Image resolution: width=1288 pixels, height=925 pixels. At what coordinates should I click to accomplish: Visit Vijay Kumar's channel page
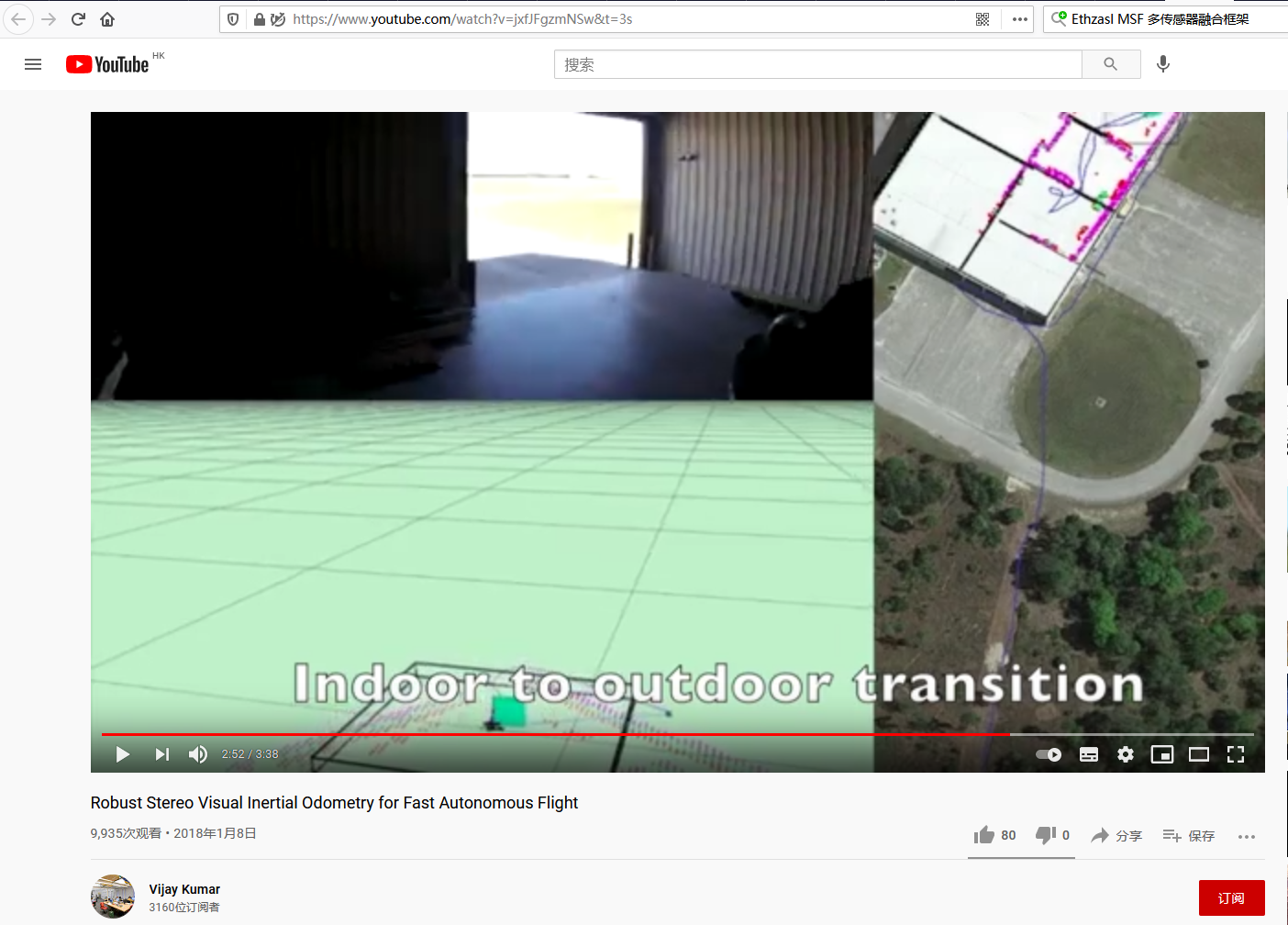pyautogui.click(x=183, y=888)
